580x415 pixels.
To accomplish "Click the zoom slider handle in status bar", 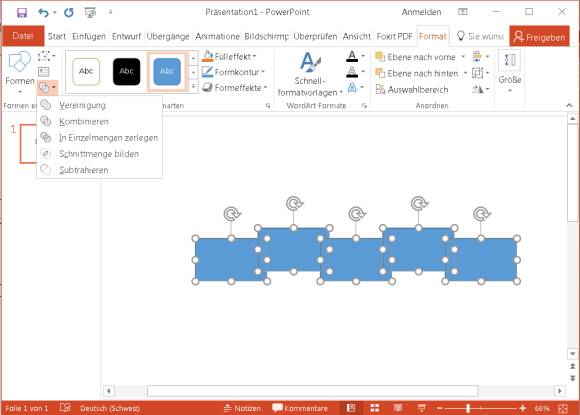I will (x=468, y=408).
